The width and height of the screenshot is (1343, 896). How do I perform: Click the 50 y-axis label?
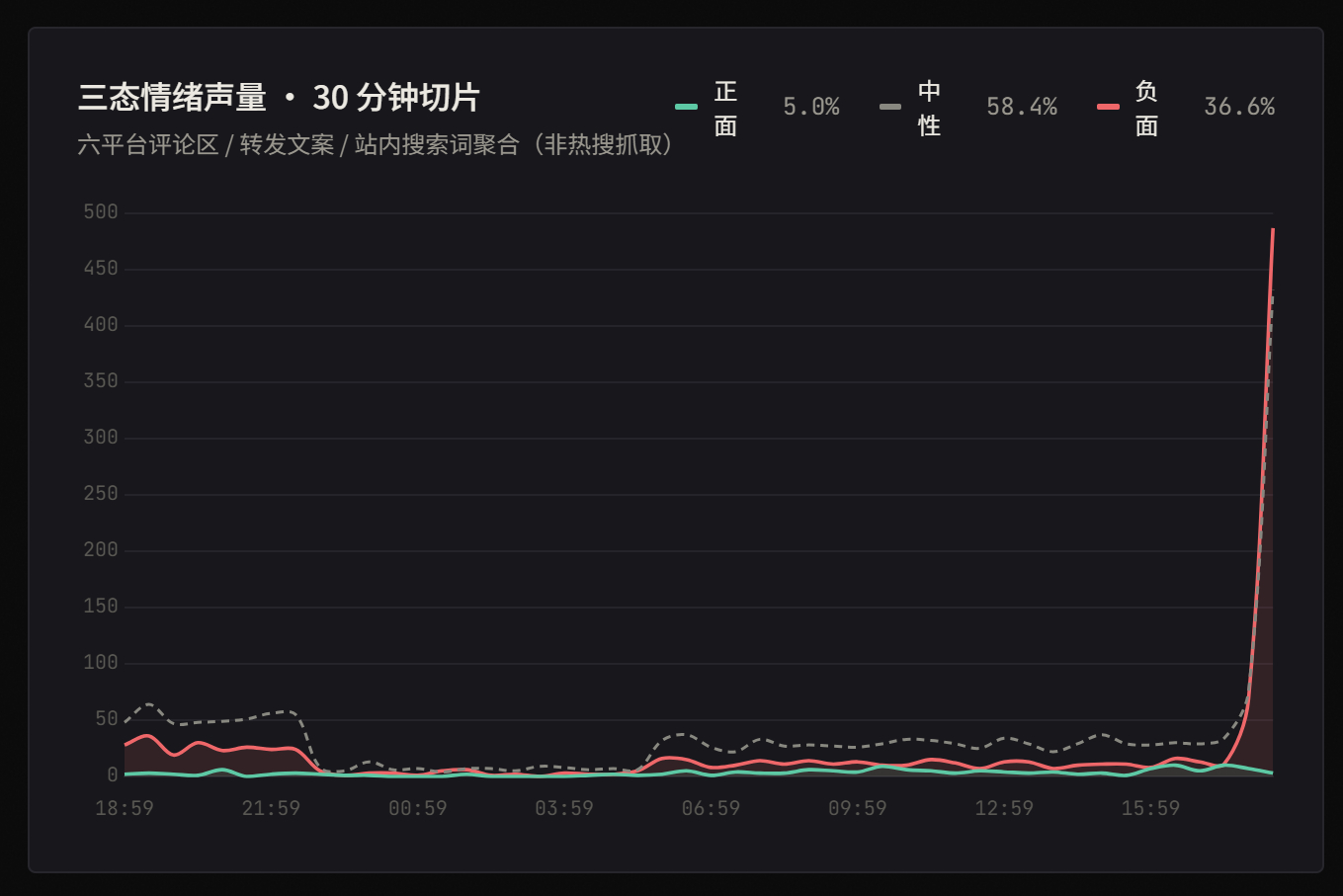point(107,719)
